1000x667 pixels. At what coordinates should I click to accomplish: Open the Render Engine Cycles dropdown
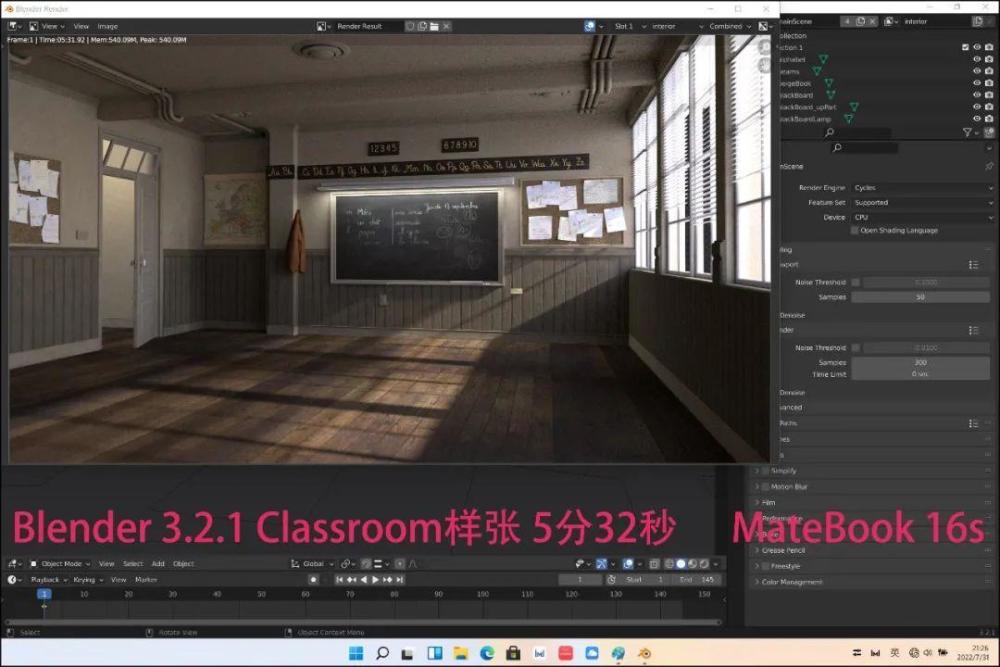click(x=923, y=187)
